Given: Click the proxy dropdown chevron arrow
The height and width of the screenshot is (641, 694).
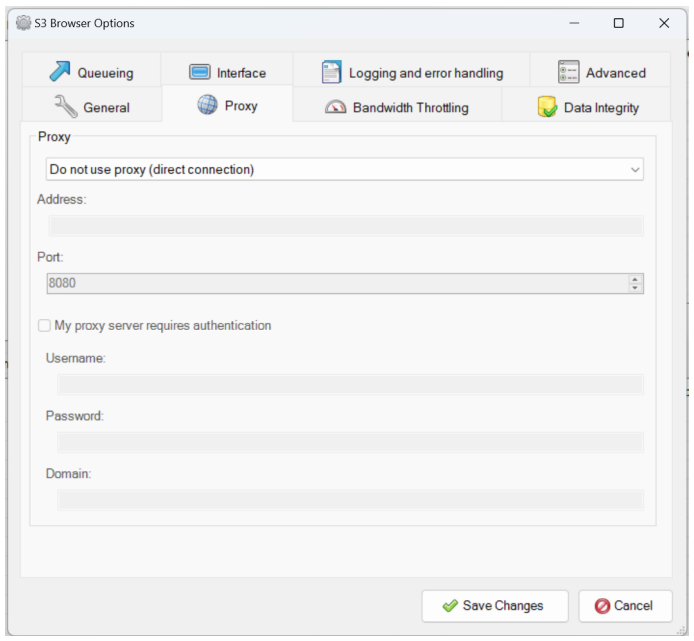Looking at the screenshot, I should (x=635, y=170).
